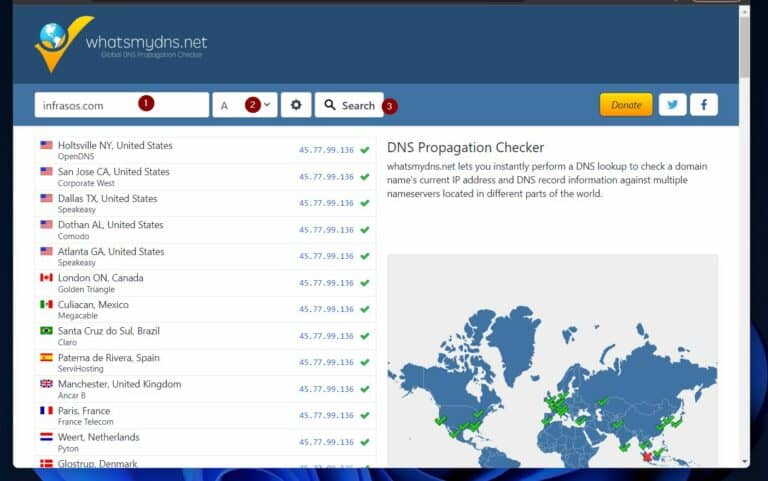Click the 'Paterna de Rivera, Spain' text
Image resolution: width=768 pixels, height=481 pixels.
pos(109,358)
